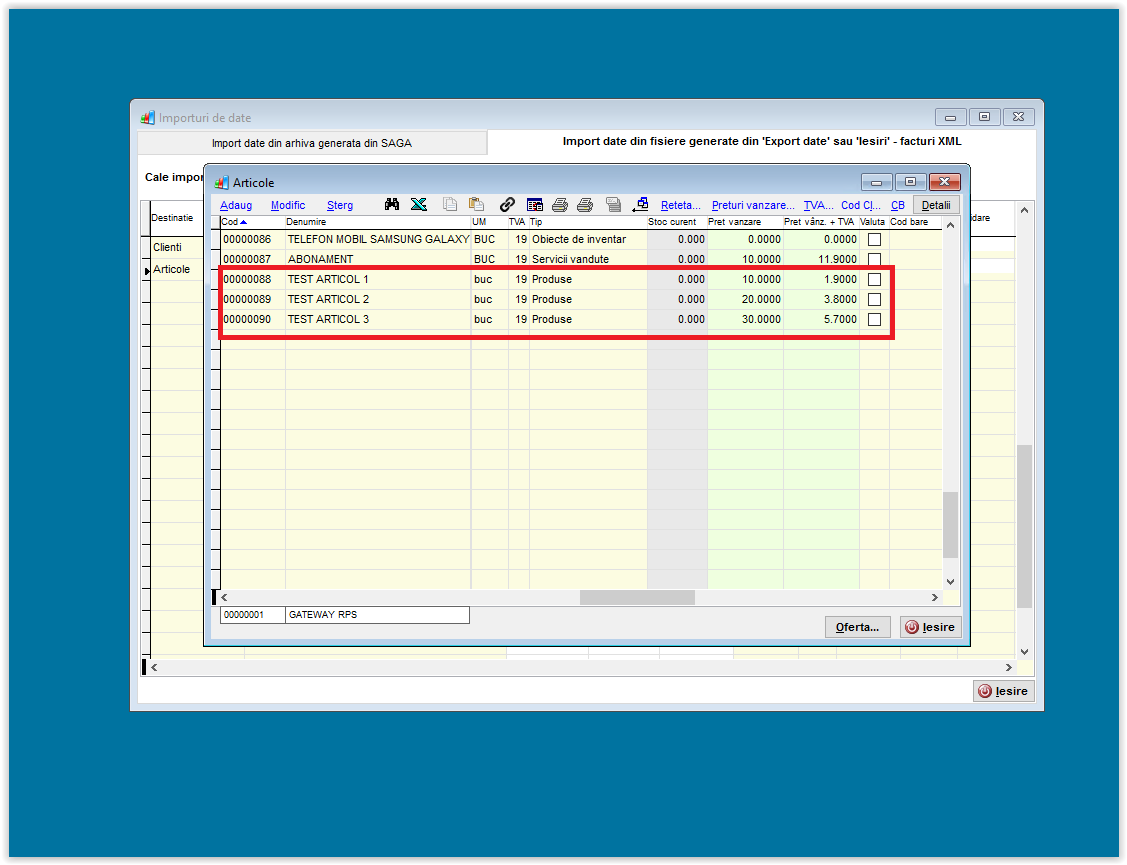Image resolution: width=1127 pixels, height=865 pixels.
Task: Select code cell 00000086
Action: pyautogui.click(x=252, y=239)
